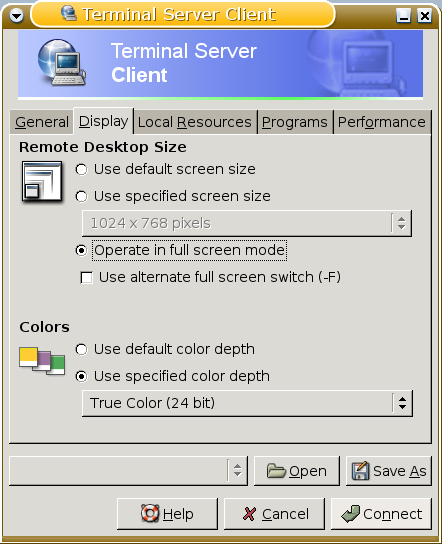
Task: Click the title bar Terminal Server Client icon
Action: coord(69,14)
